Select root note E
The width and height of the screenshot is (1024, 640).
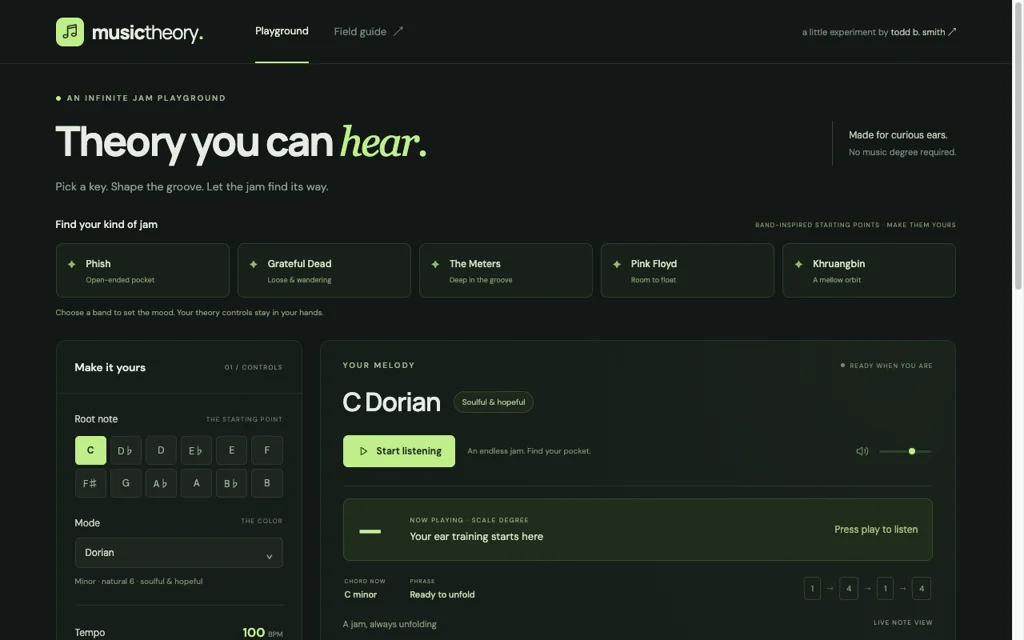(x=231, y=450)
